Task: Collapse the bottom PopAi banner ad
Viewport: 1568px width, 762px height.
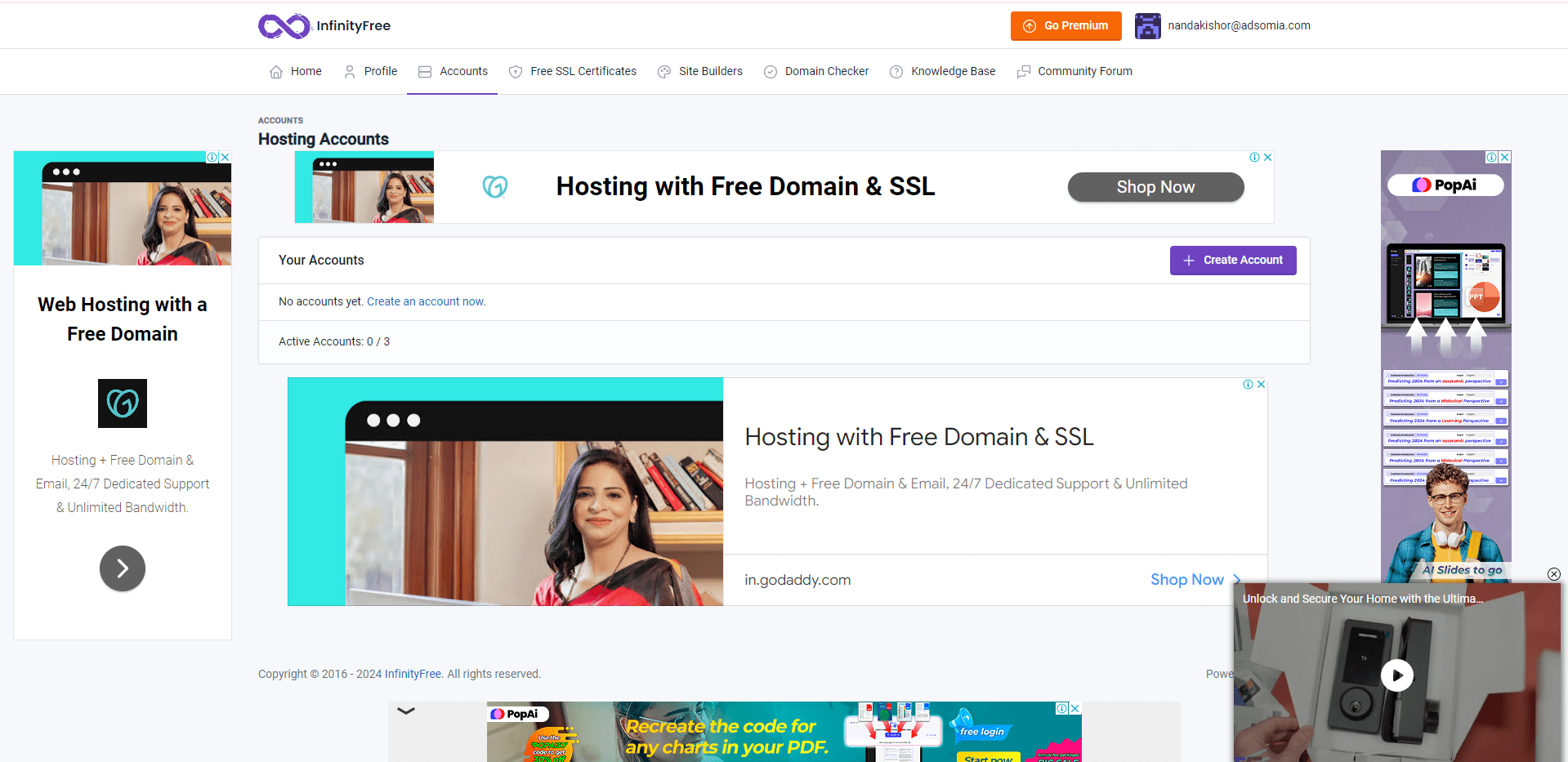Action: click(406, 711)
